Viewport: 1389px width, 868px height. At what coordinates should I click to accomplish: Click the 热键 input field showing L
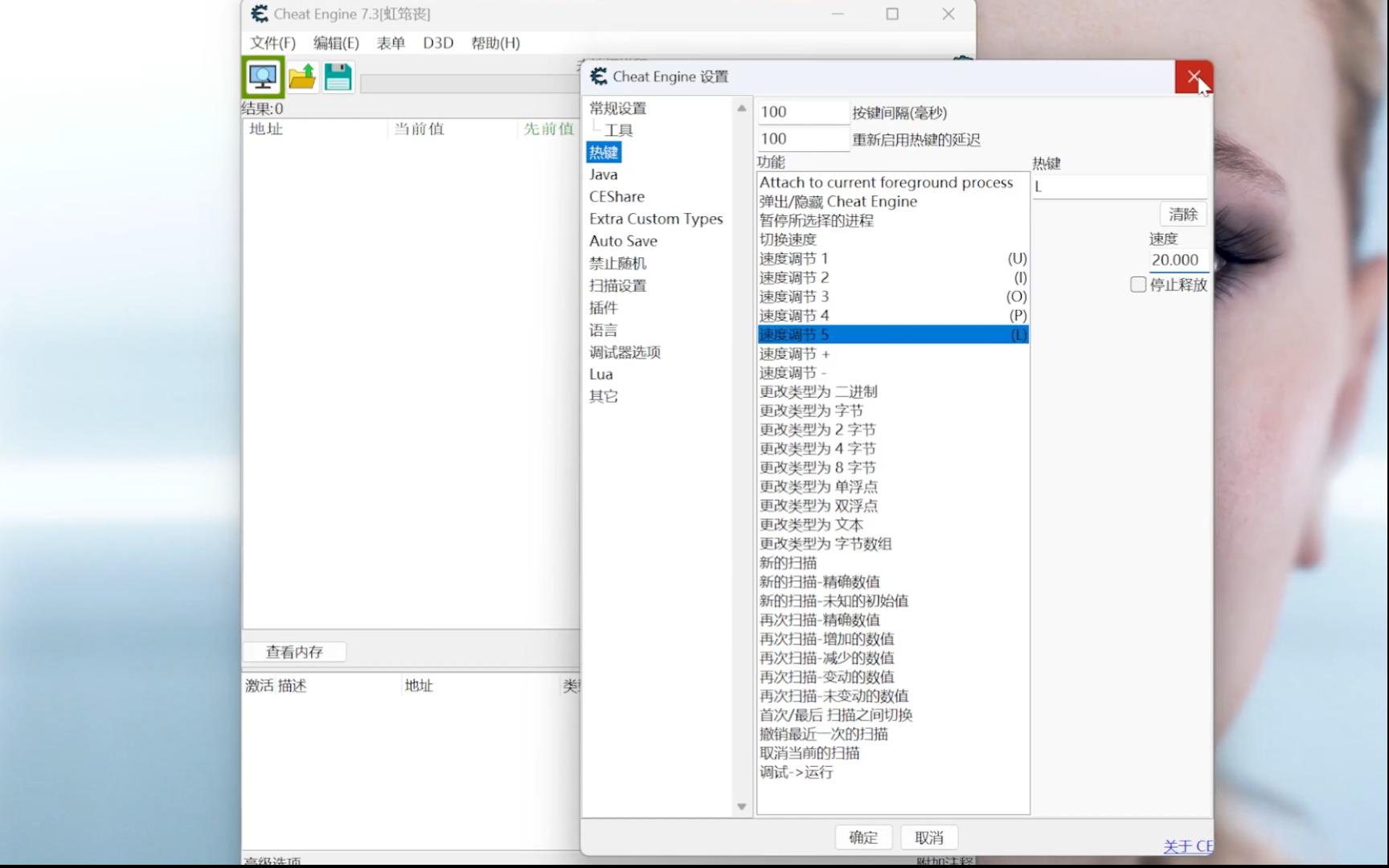coord(1120,186)
